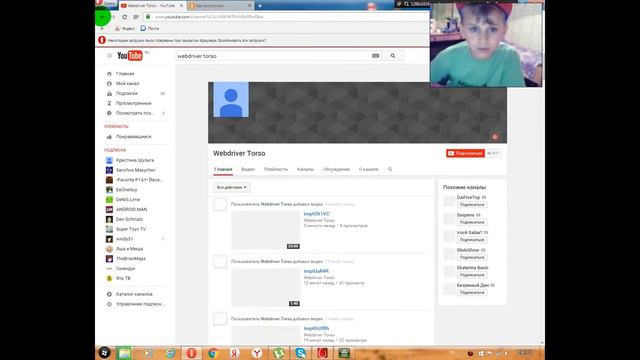Image resolution: width=640 pixels, height=360 pixels.
Task: Open Управление подписками
Action: [140, 304]
